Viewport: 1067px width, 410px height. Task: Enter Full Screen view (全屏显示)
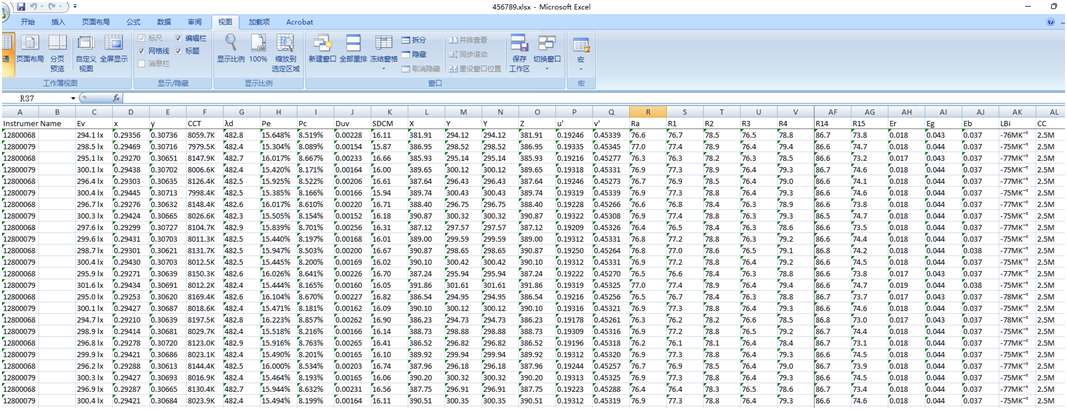(113, 50)
